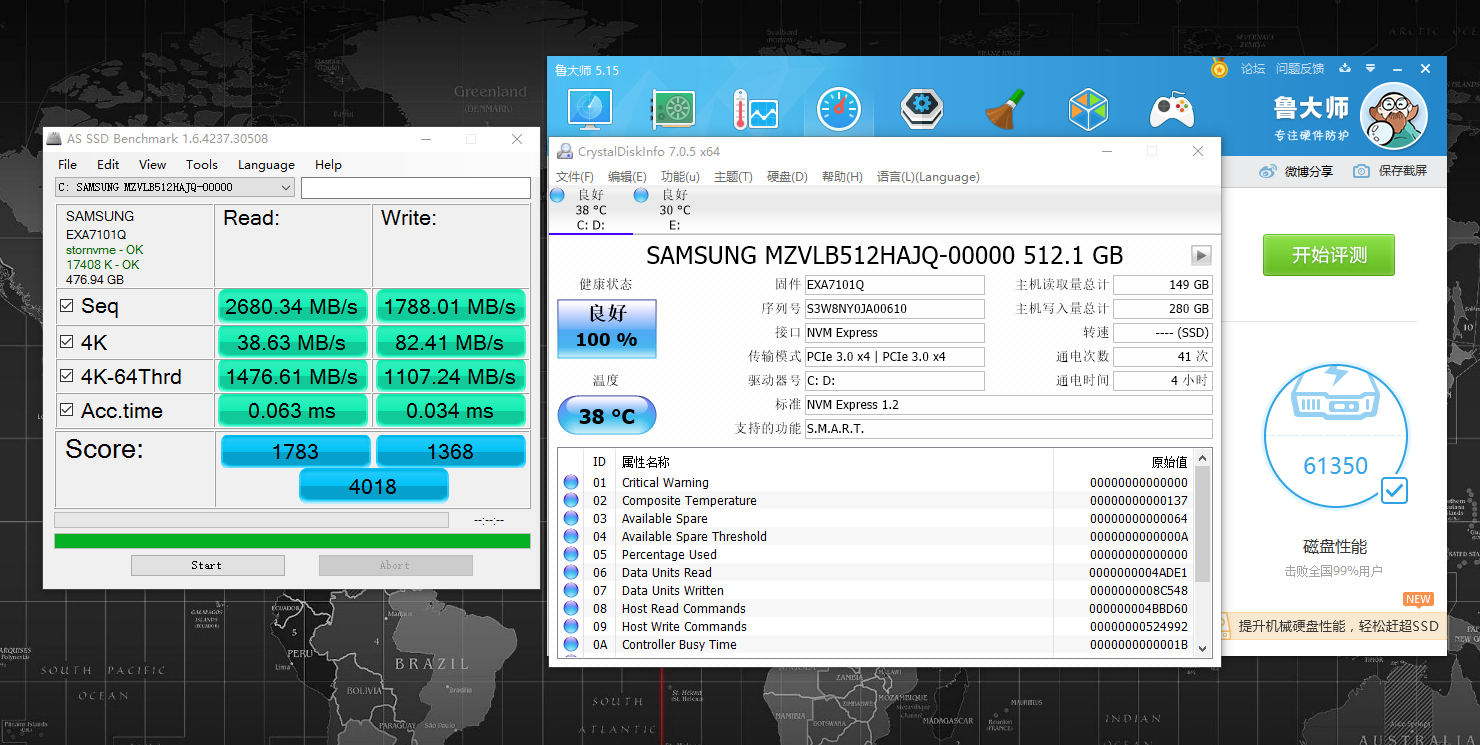Click C: D: drive health status orb
Image resolution: width=1480 pixels, height=745 pixels.
coord(557,195)
